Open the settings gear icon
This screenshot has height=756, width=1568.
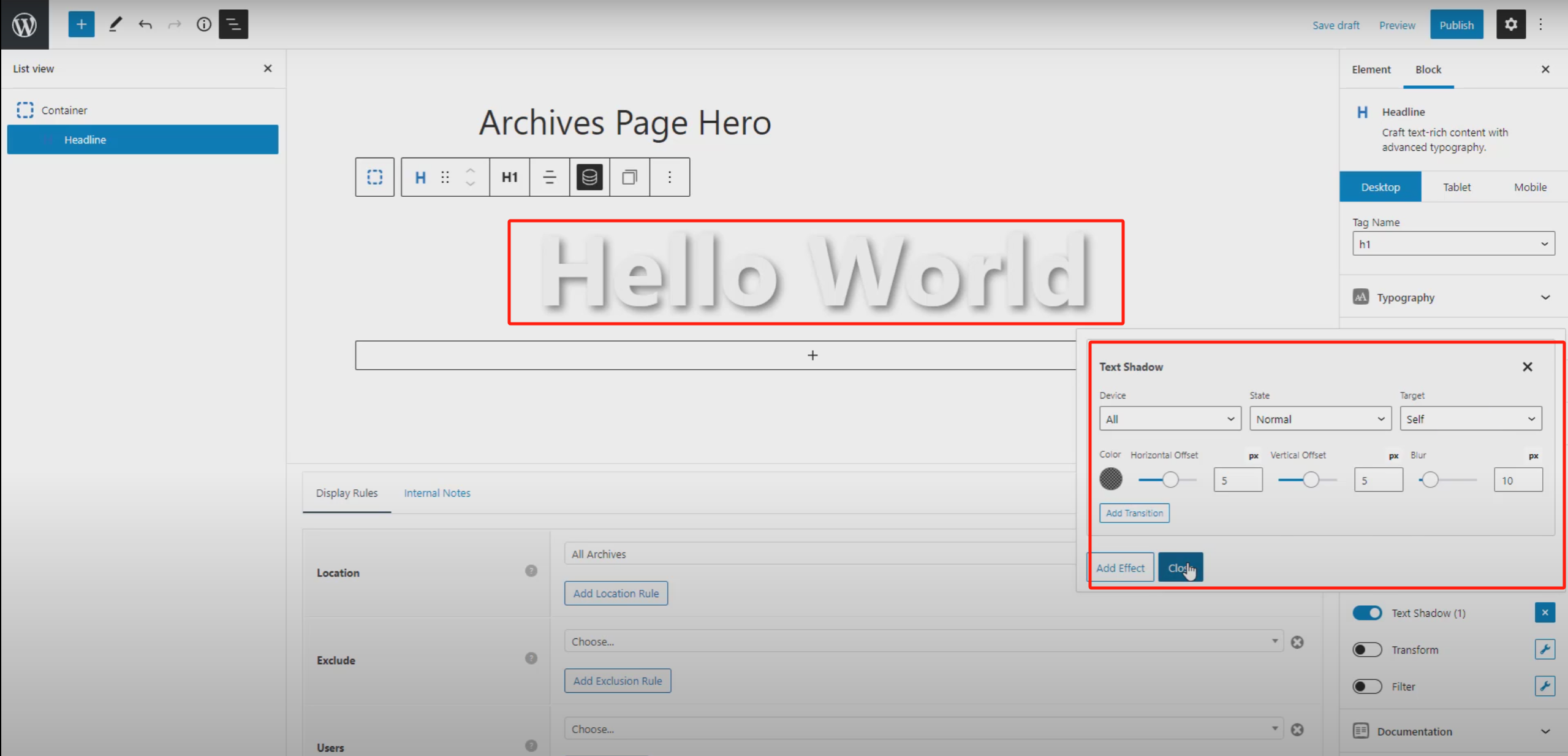click(x=1510, y=25)
